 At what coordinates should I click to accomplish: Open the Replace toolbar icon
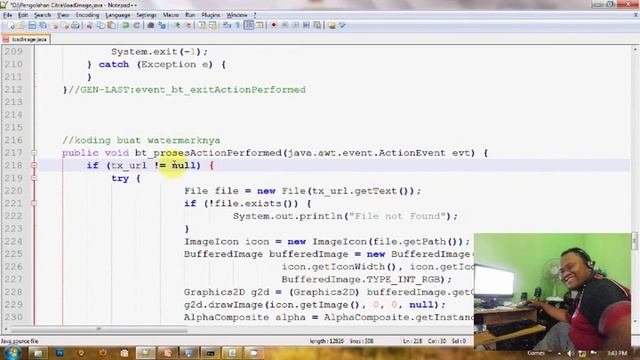[162, 25]
